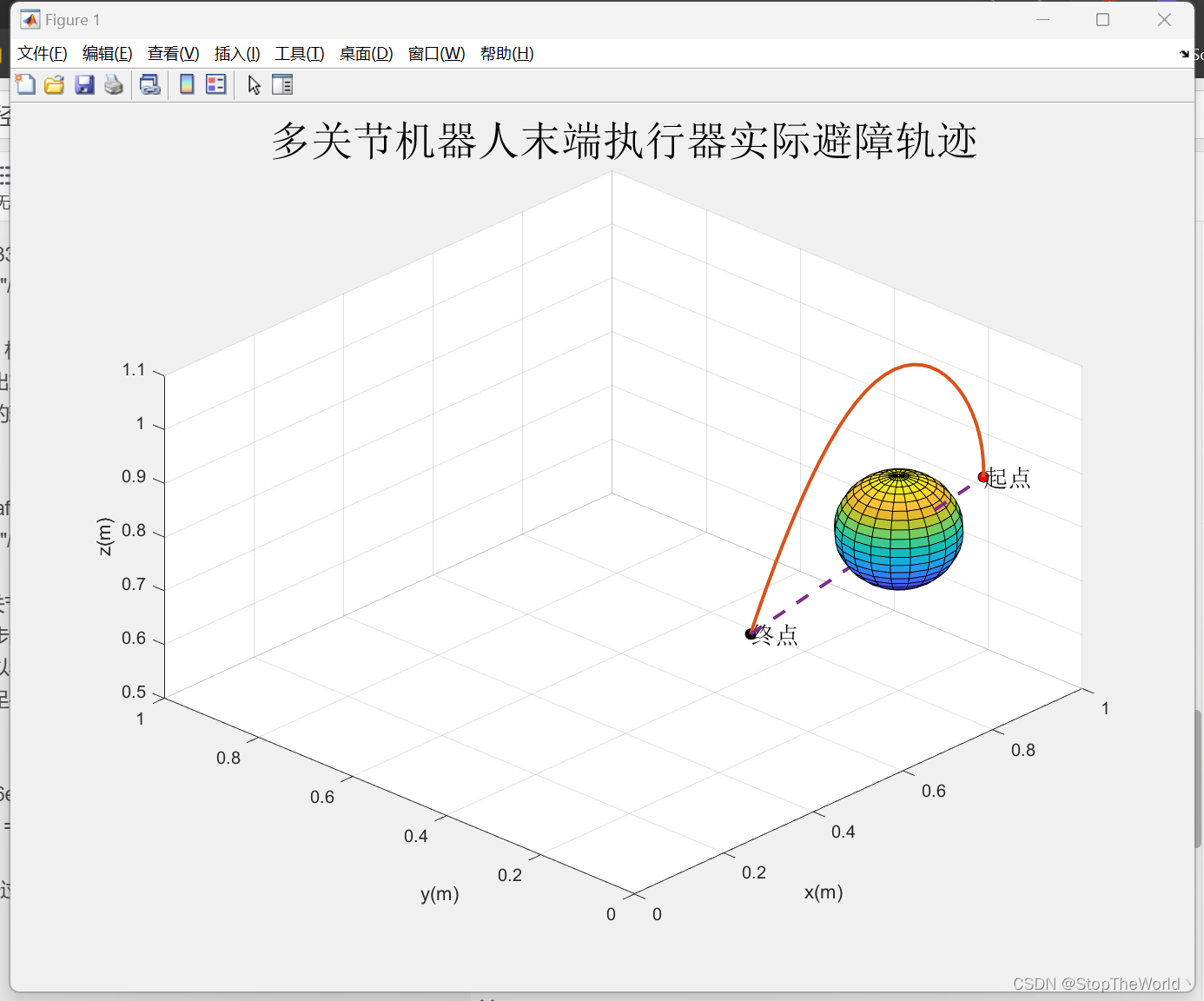Click the Print Figure icon
1204x1001 pixels.
(114, 84)
